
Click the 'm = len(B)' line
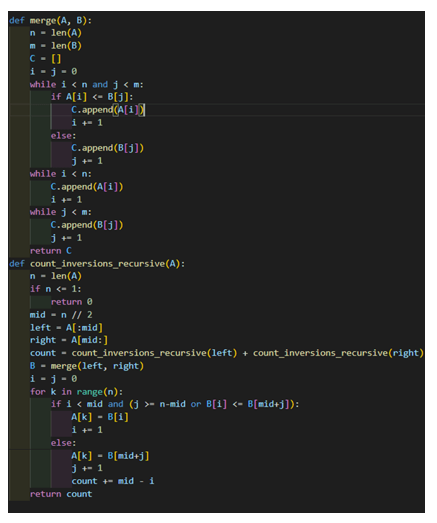(x=55, y=46)
